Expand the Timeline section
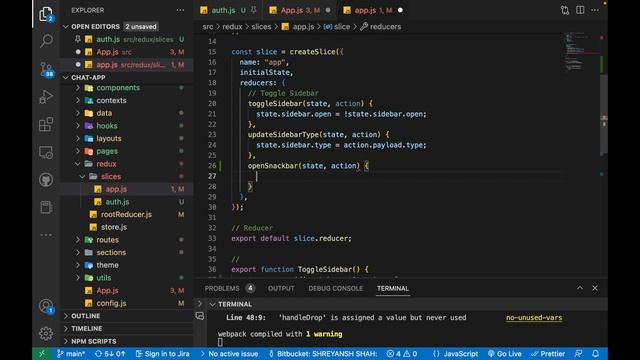The width and height of the screenshot is (640, 360). click(127, 329)
